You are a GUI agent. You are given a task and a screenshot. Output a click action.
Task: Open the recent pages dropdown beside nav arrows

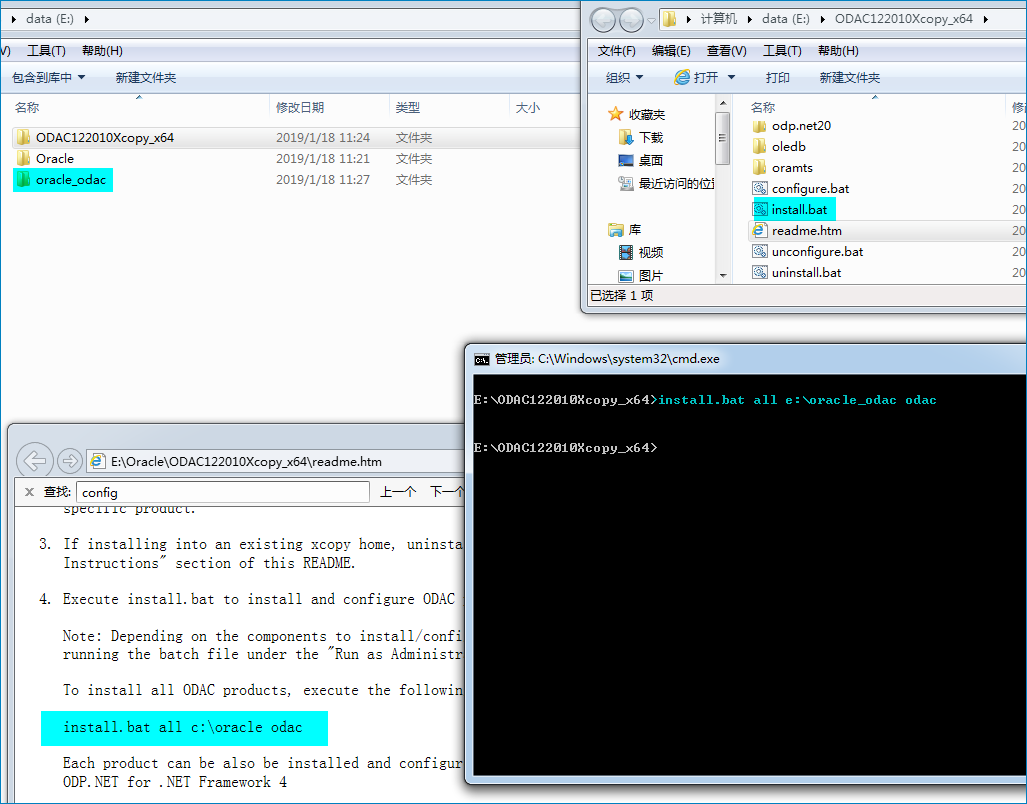click(x=651, y=21)
